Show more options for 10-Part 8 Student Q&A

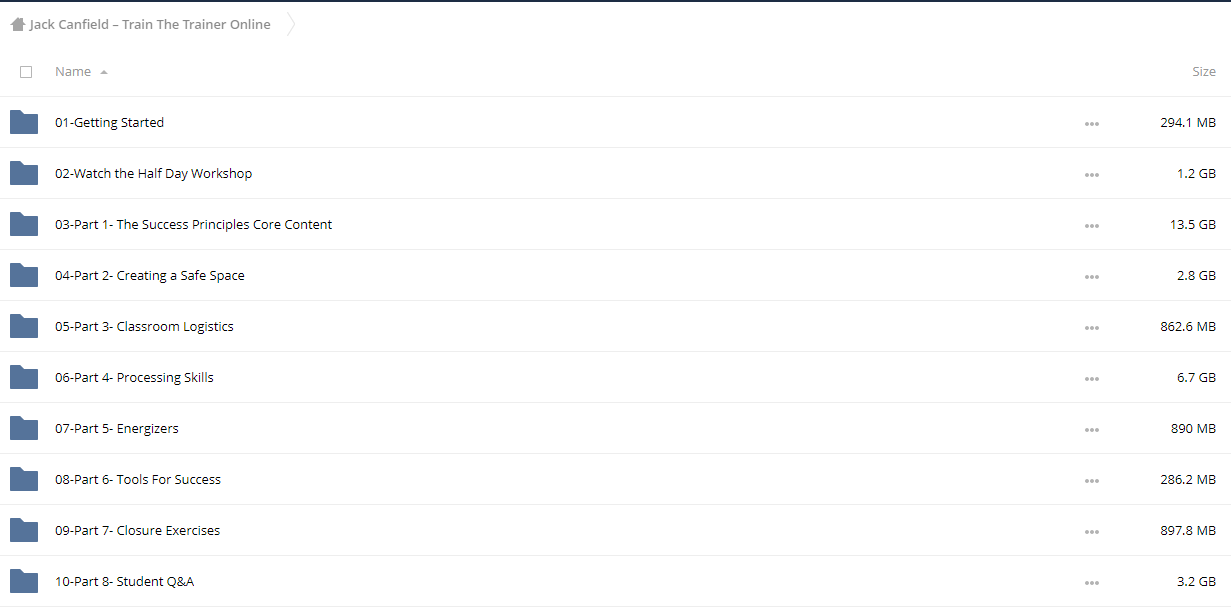click(1092, 583)
